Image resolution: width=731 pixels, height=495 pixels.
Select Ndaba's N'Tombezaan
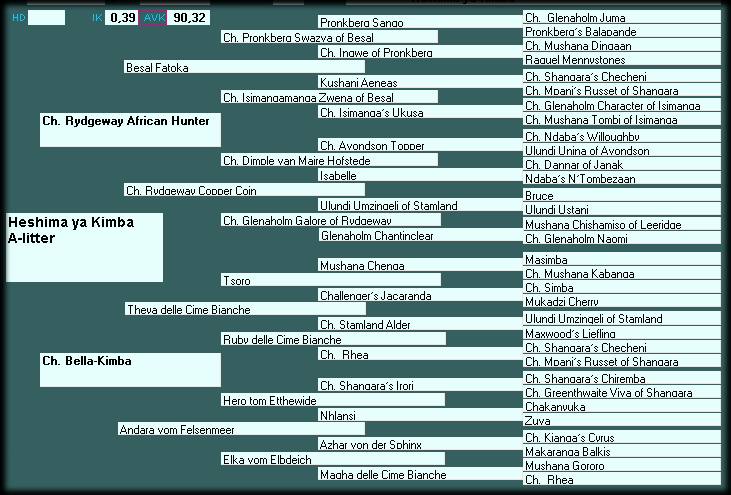tap(622, 178)
